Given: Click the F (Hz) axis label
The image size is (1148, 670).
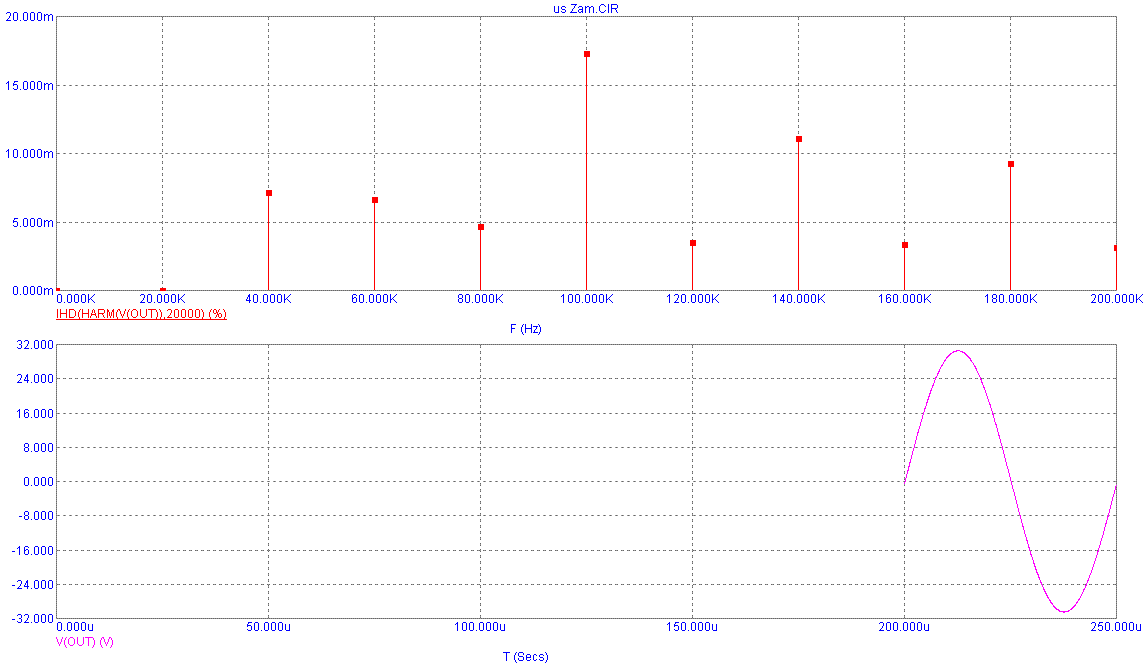Looking at the screenshot, I should 526,329.
